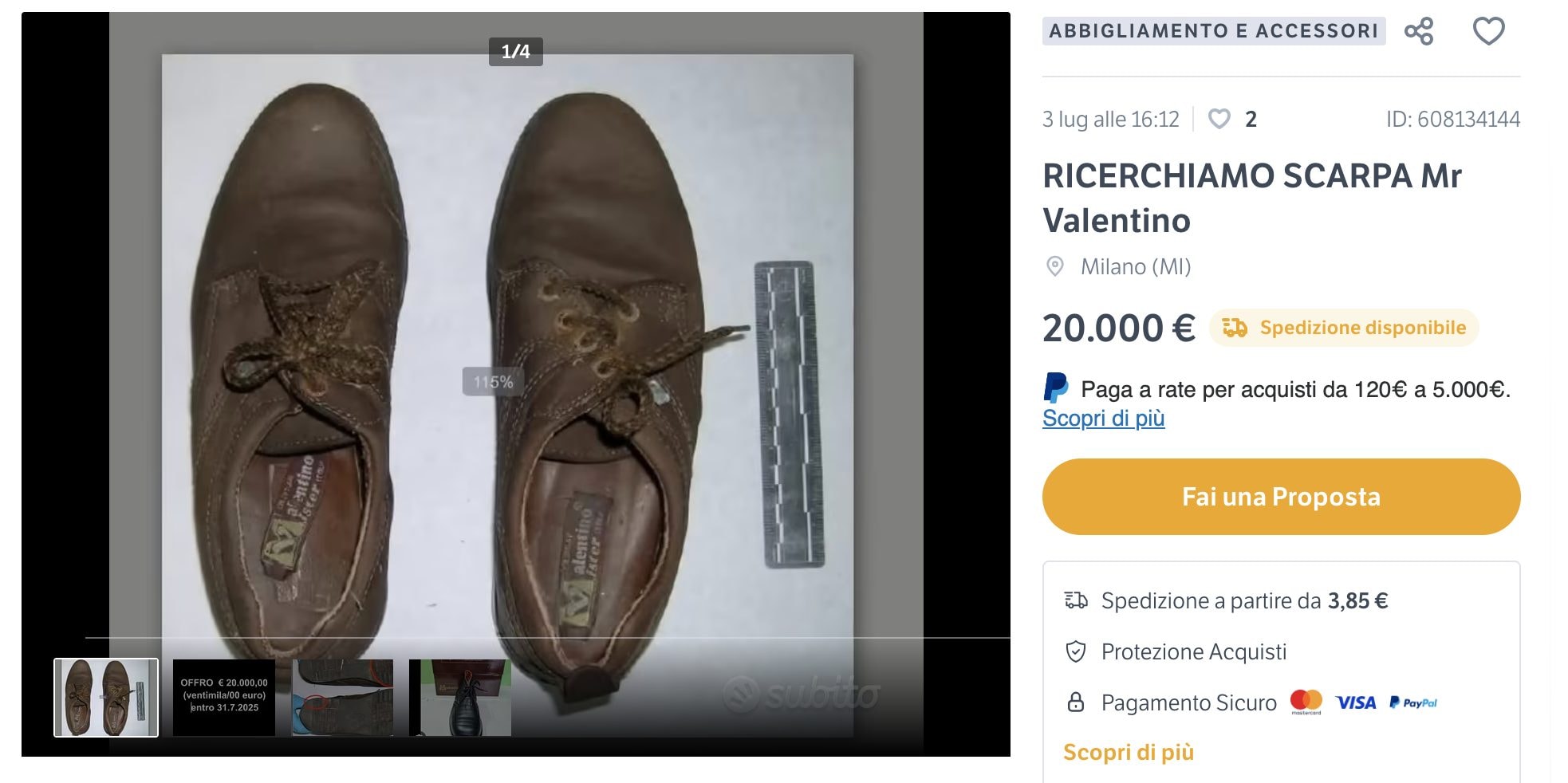Screen dimensions: 1568x783
Task: Select the first shoe thumbnail
Action: tap(106, 696)
